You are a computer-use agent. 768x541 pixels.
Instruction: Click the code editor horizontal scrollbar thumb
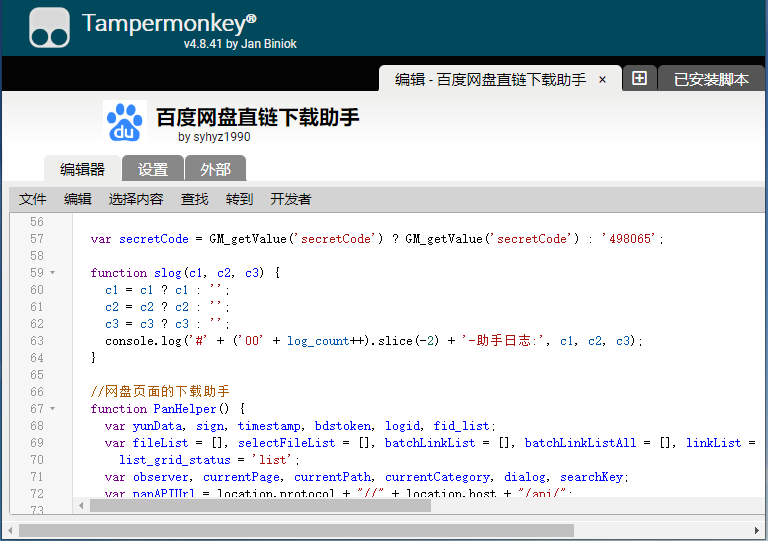click(x=260, y=506)
